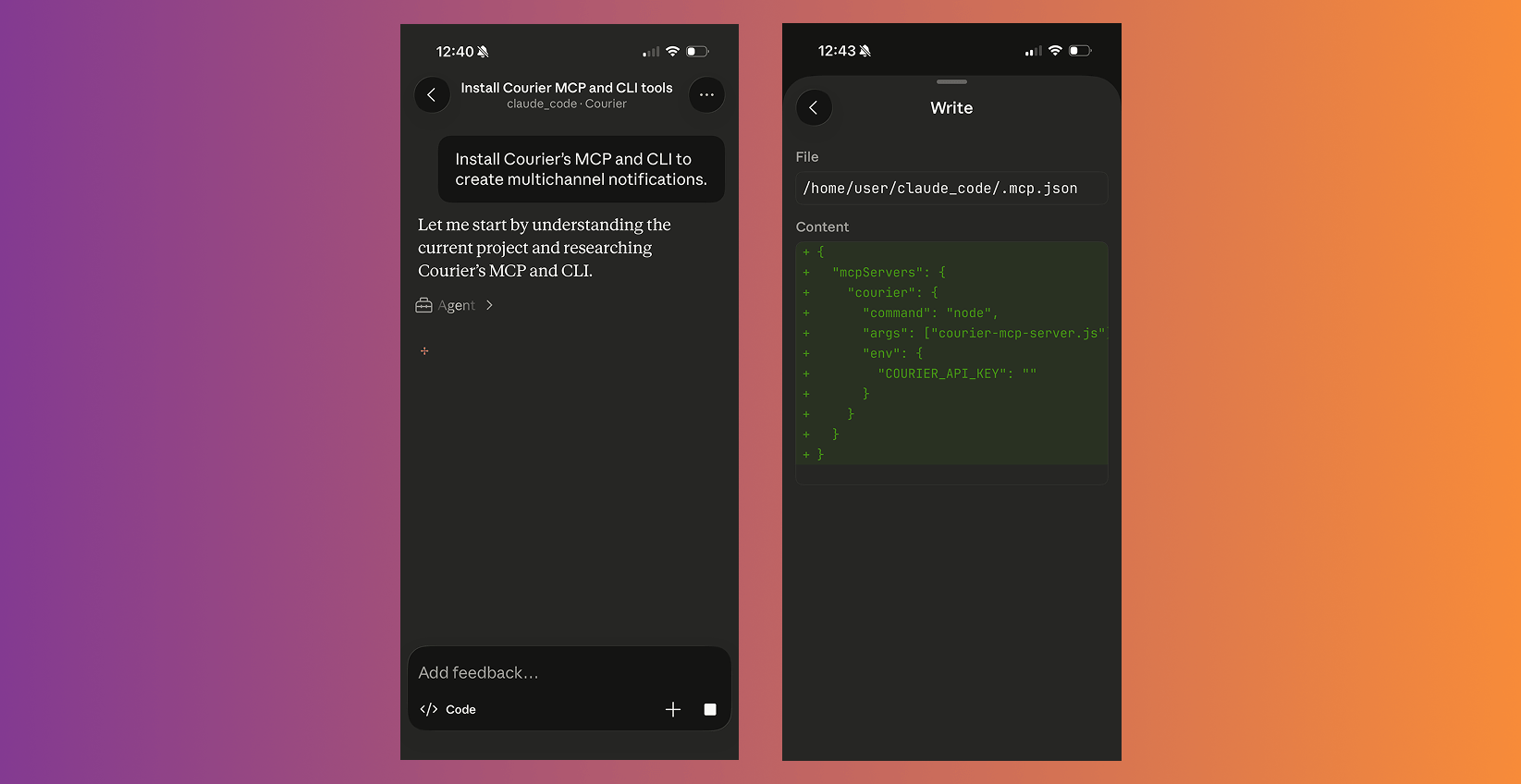This screenshot has width=1521, height=784.
Task: Click the "mcpServers" line in content
Action: point(889,273)
